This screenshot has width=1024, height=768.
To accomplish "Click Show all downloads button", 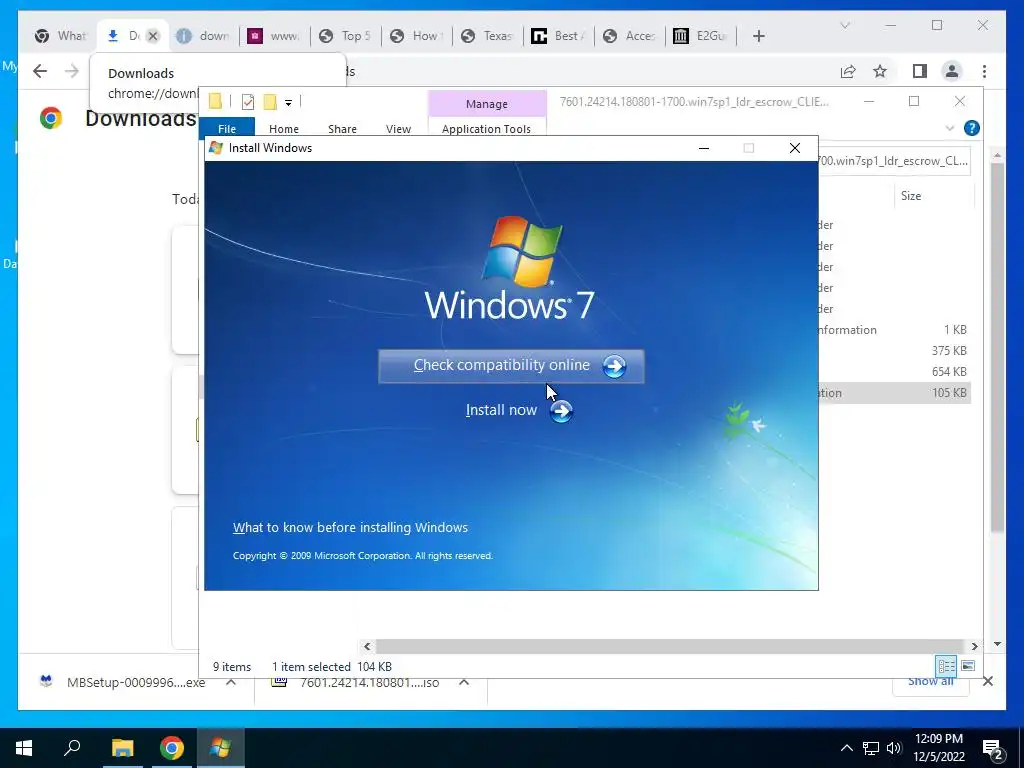I will coord(931,682).
